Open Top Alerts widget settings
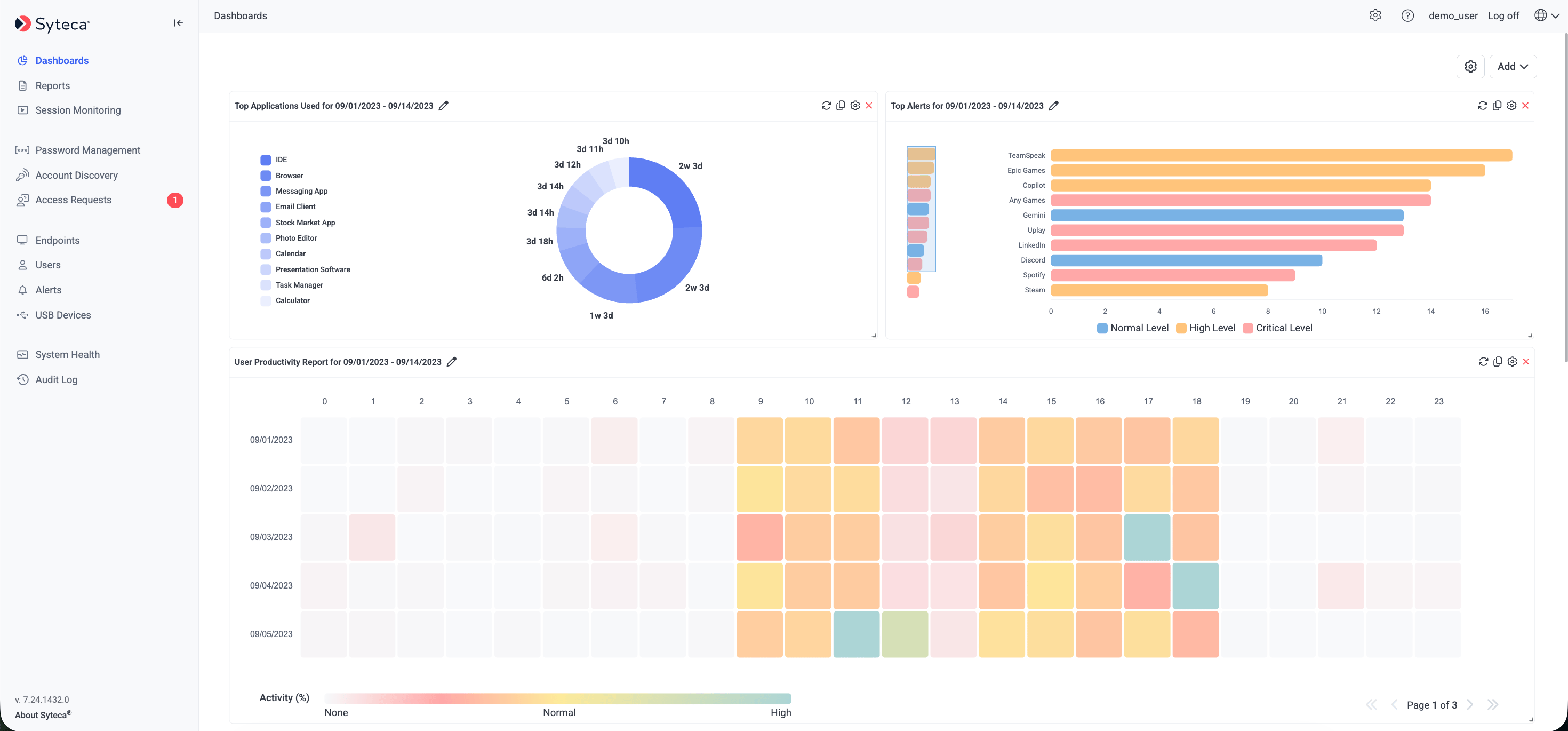The width and height of the screenshot is (1568, 731). click(1511, 106)
